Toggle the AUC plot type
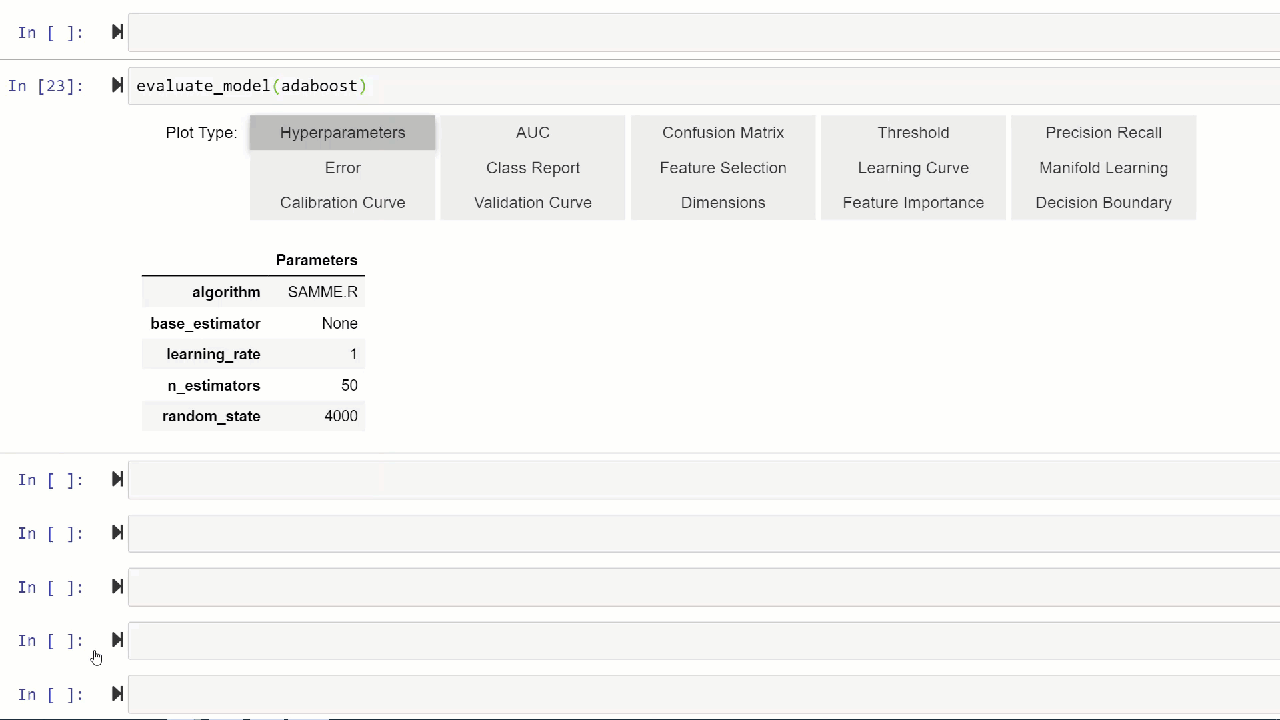The height and width of the screenshot is (720, 1280). (x=533, y=133)
